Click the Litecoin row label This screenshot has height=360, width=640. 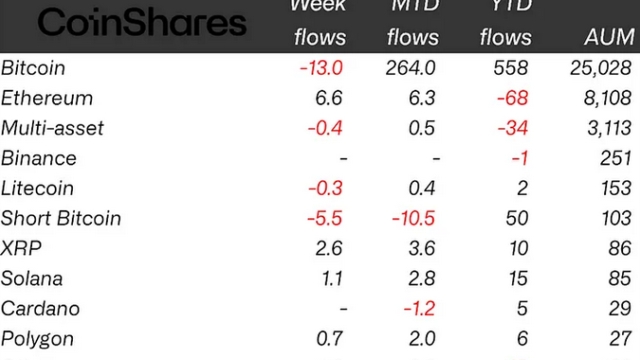tap(37, 189)
